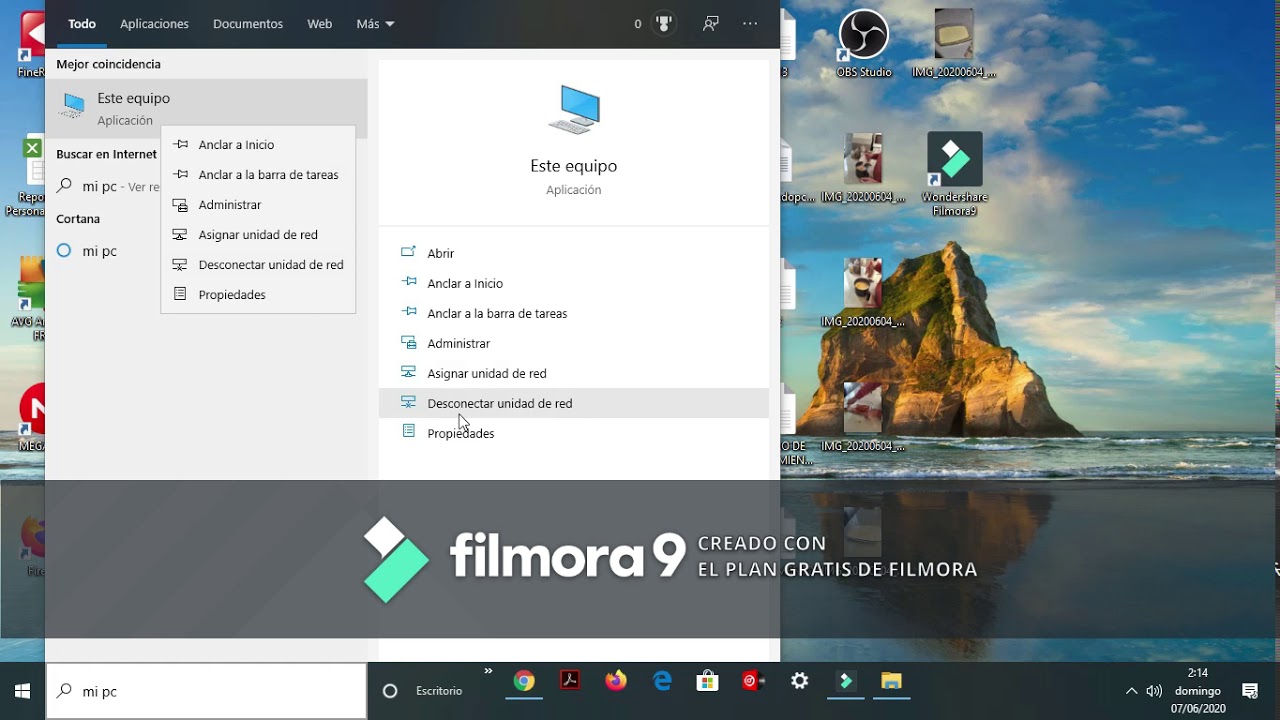This screenshot has width=1280, height=720.
Task: Open the OBS Studio desktop shortcut
Action: pyautogui.click(x=864, y=44)
